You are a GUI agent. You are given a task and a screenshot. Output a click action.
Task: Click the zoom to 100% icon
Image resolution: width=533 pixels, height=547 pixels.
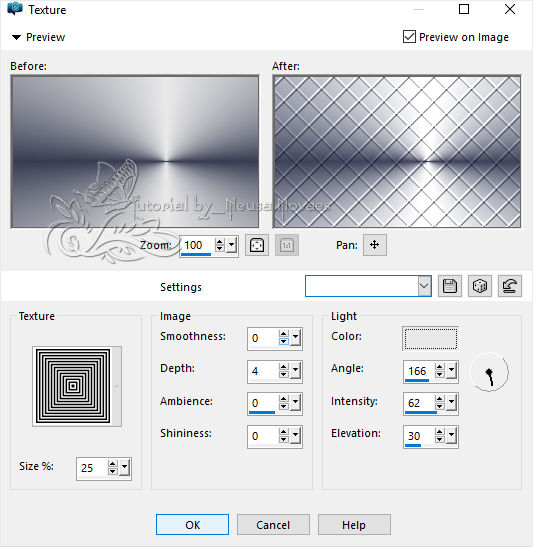[287, 245]
